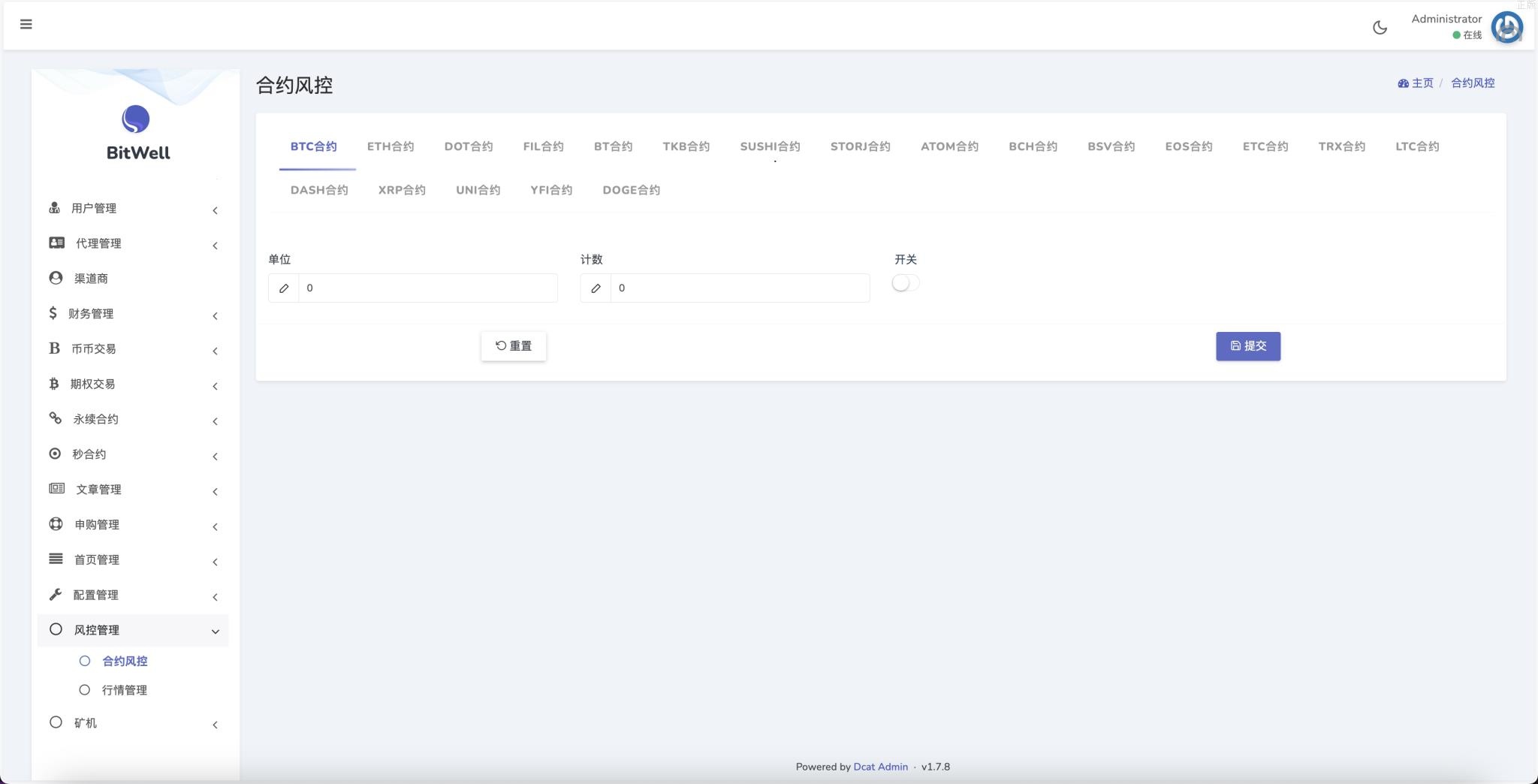Click the pencil icon beside 单位 field
Viewport: 1538px width, 784px height.
[284, 288]
